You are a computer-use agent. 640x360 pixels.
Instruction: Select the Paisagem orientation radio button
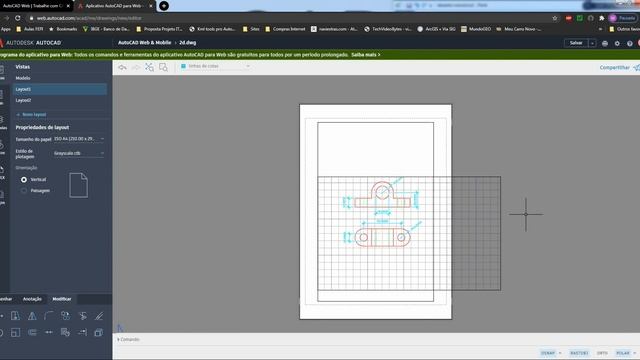[x=24, y=191]
